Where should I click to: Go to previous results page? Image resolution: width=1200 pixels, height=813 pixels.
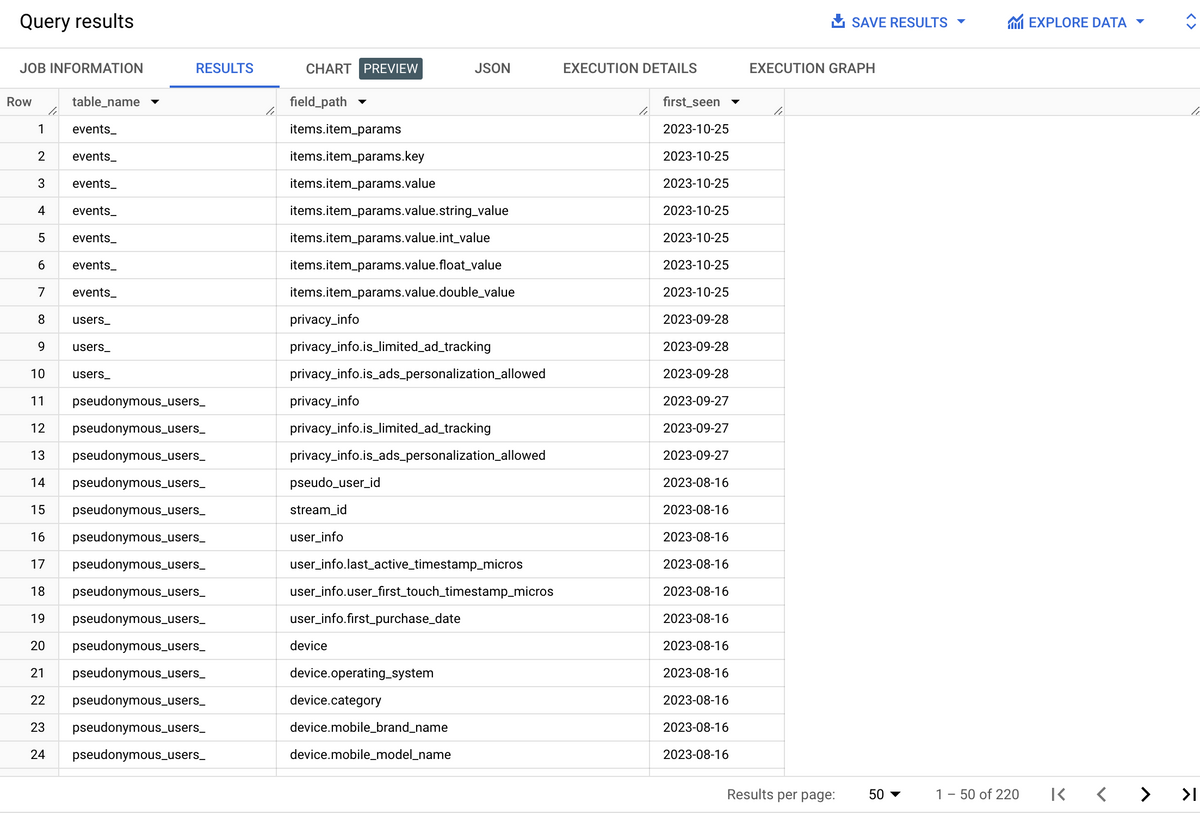1101,794
